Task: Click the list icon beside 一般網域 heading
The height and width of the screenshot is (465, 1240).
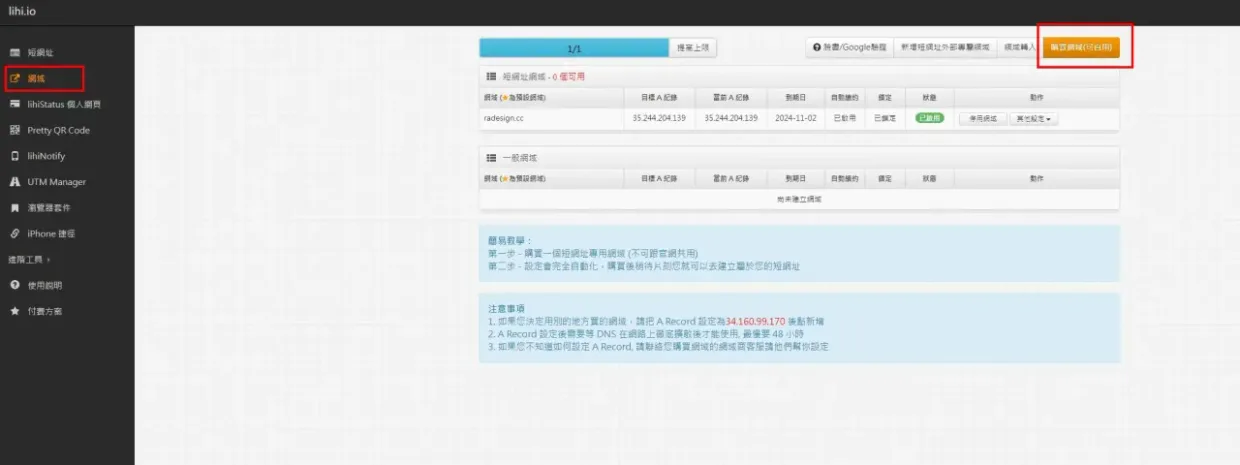Action: pyautogui.click(x=491, y=158)
